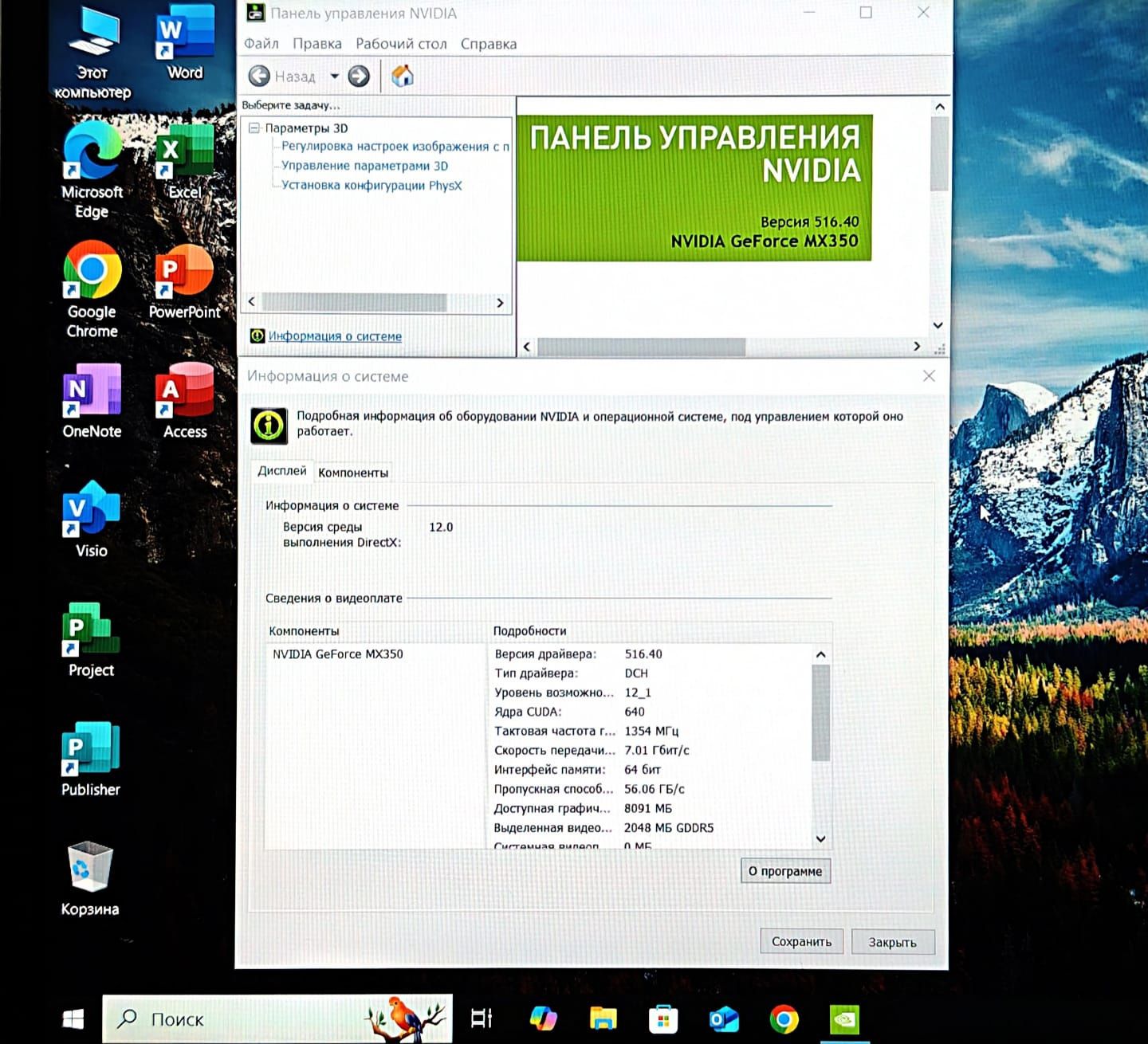
Task: Click the Back arrow icon in NVIDIA toolbar
Action: coord(259,76)
